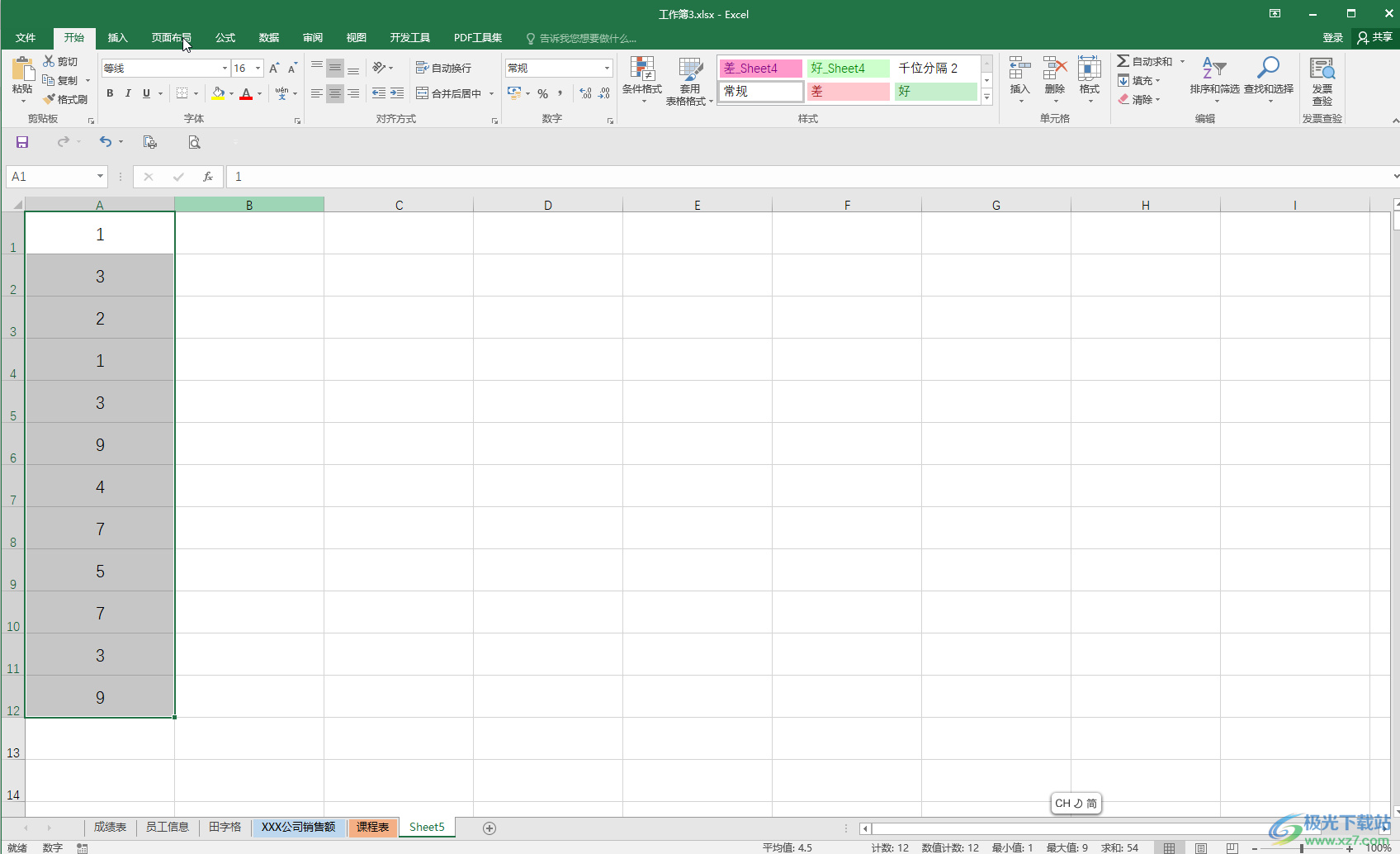
Task: Click the Print Preview icon
Action: pos(194,142)
